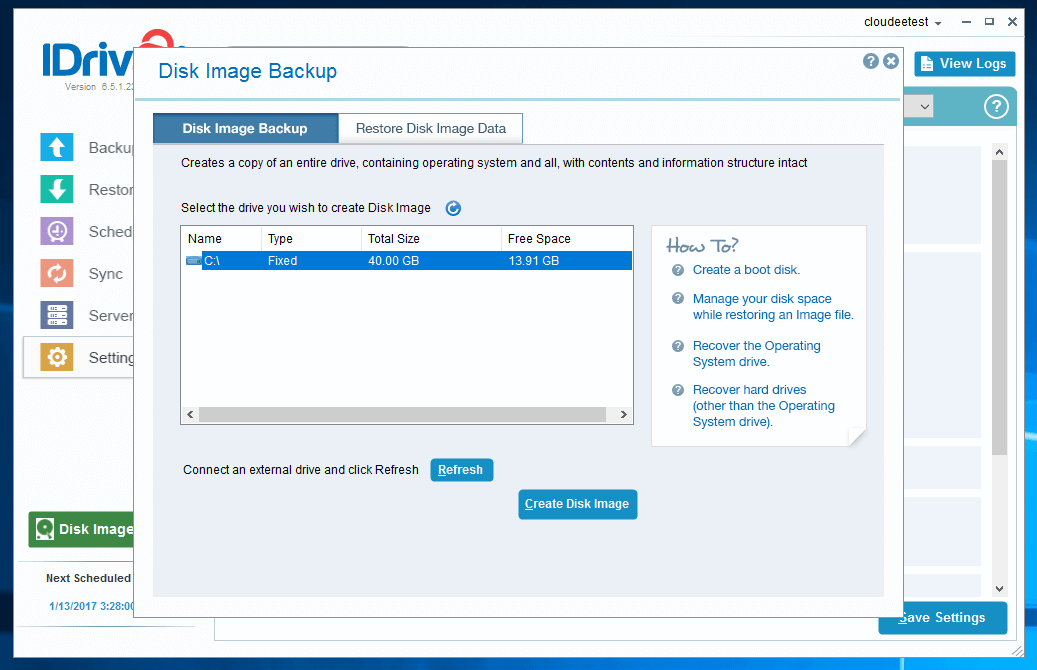Expand the cloudeetest account dropdown
The width and height of the screenshot is (1037, 670).
pyautogui.click(x=902, y=22)
